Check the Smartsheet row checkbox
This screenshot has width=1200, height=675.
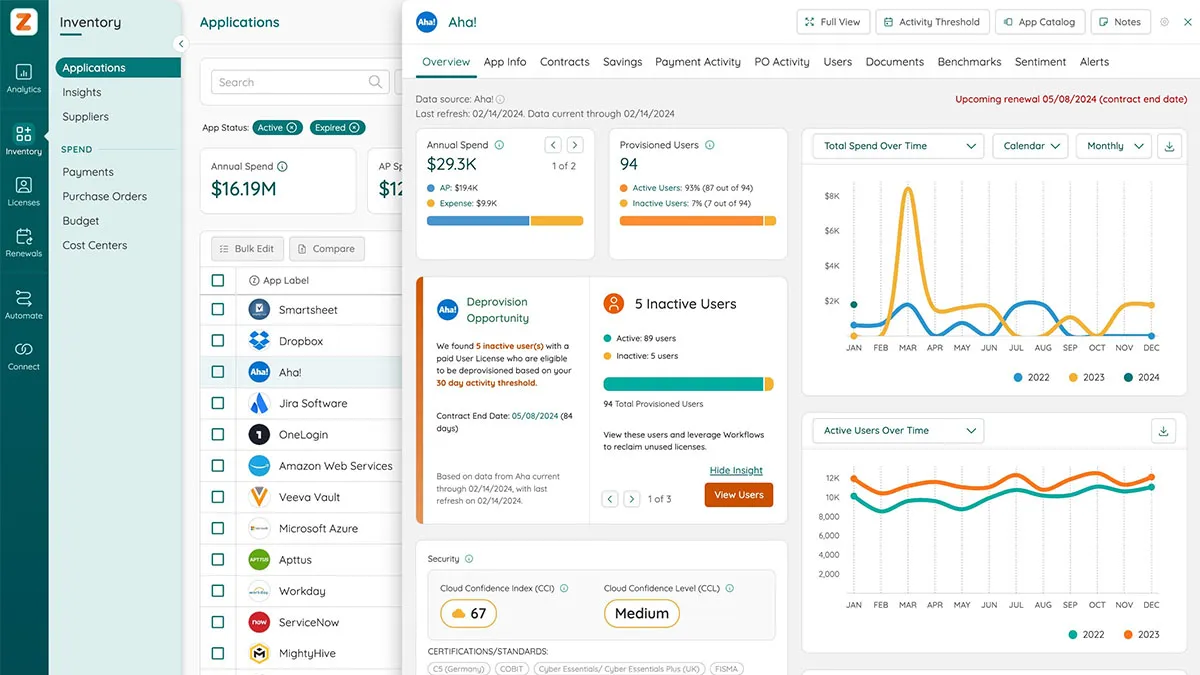click(218, 310)
